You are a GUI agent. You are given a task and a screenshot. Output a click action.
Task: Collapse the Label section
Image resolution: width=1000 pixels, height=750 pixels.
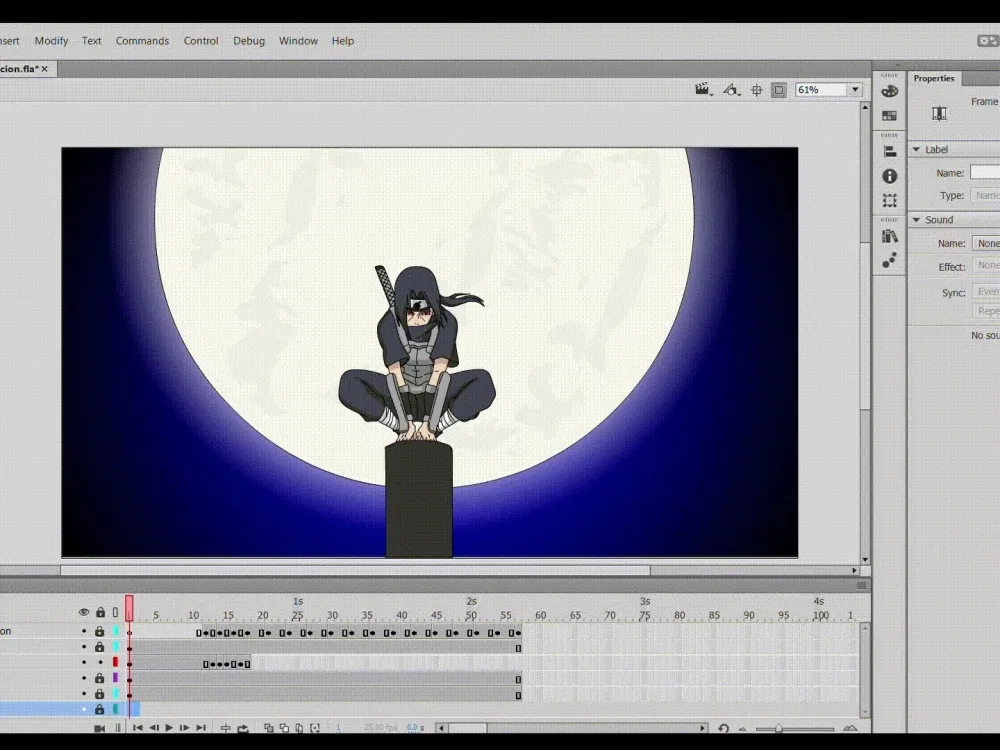point(916,149)
